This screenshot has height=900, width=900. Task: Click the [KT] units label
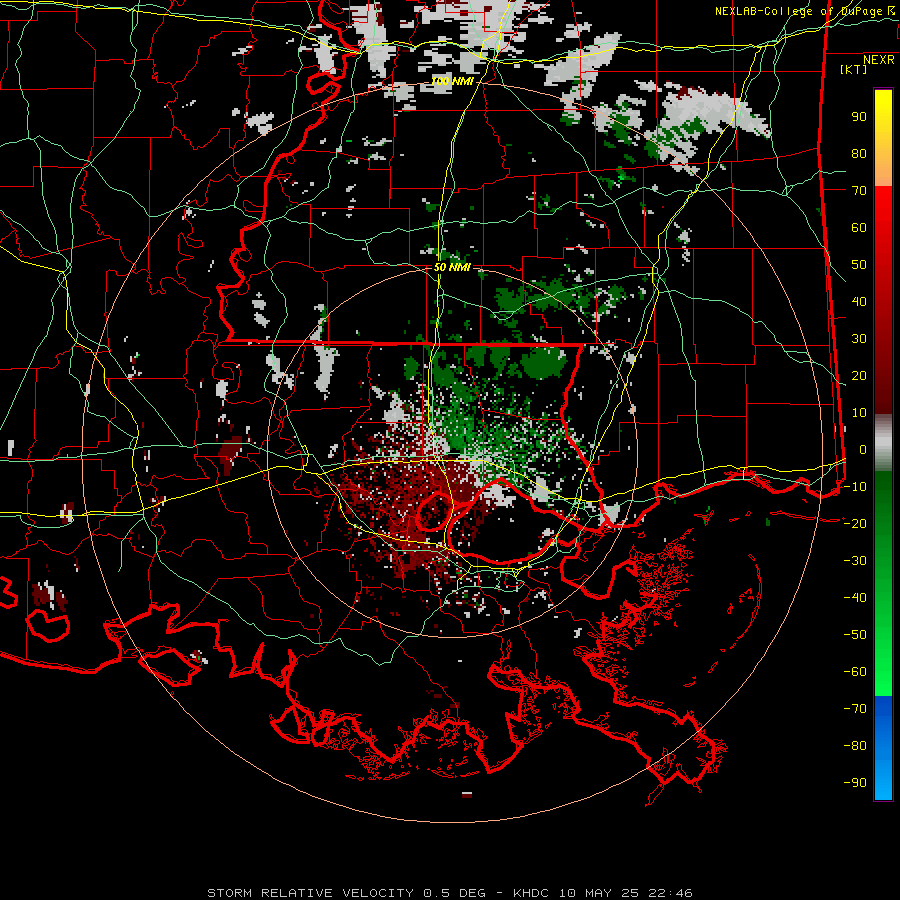pyautogui.click(x=854, y=69)
